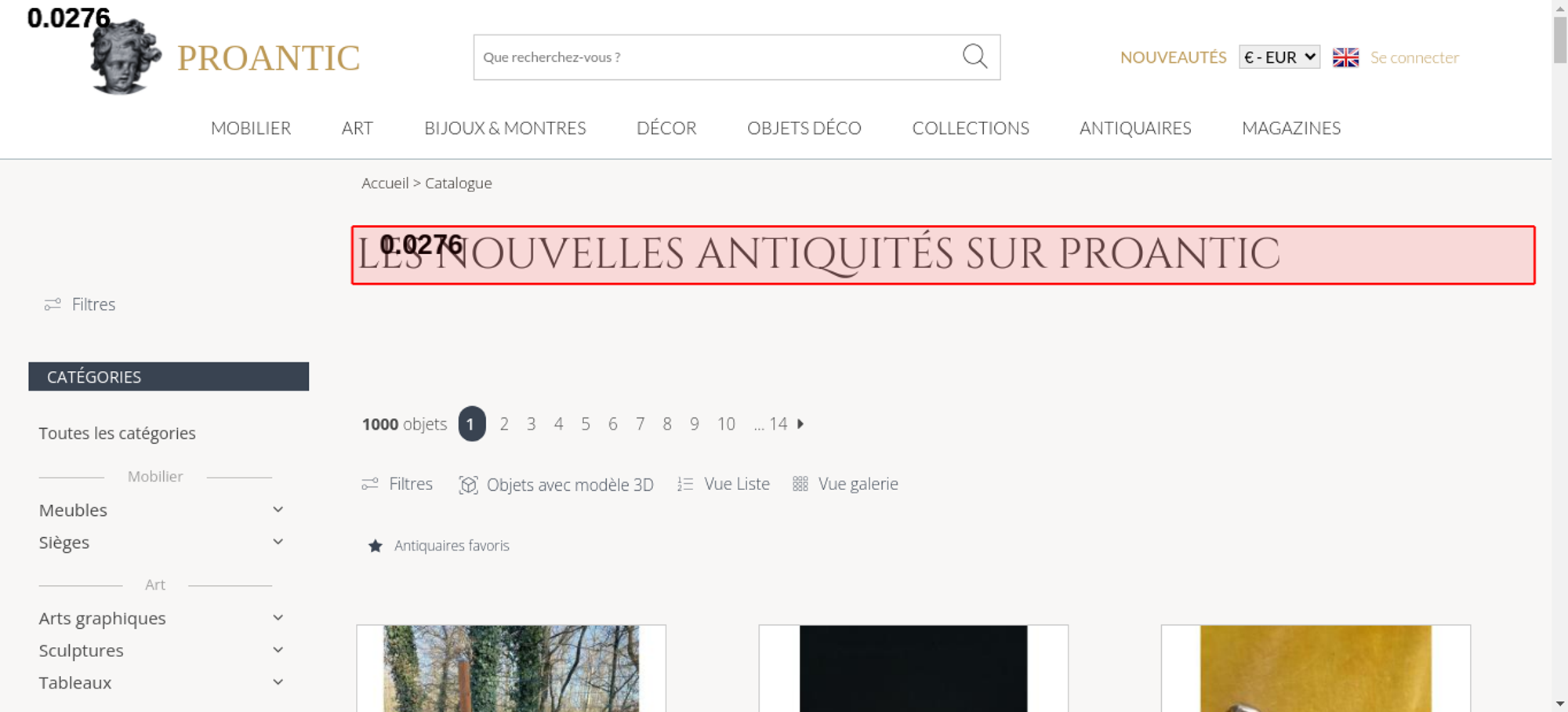Click the sidebar Filtres sliders icon
Screen dimensions: 1568x712
tap(53, 304)
